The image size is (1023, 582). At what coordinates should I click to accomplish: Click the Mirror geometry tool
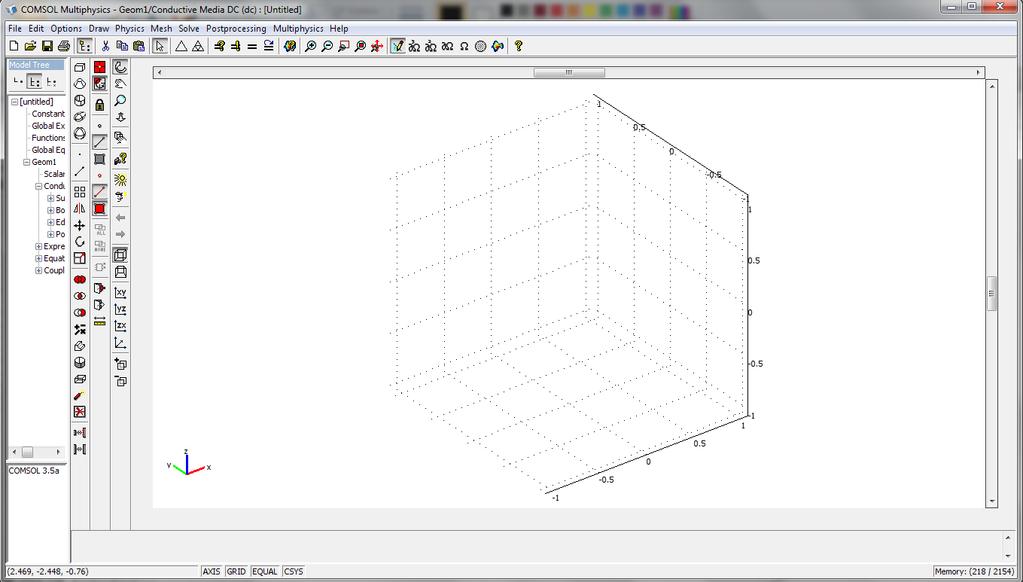pyautogui.click(x=80, y=209)
